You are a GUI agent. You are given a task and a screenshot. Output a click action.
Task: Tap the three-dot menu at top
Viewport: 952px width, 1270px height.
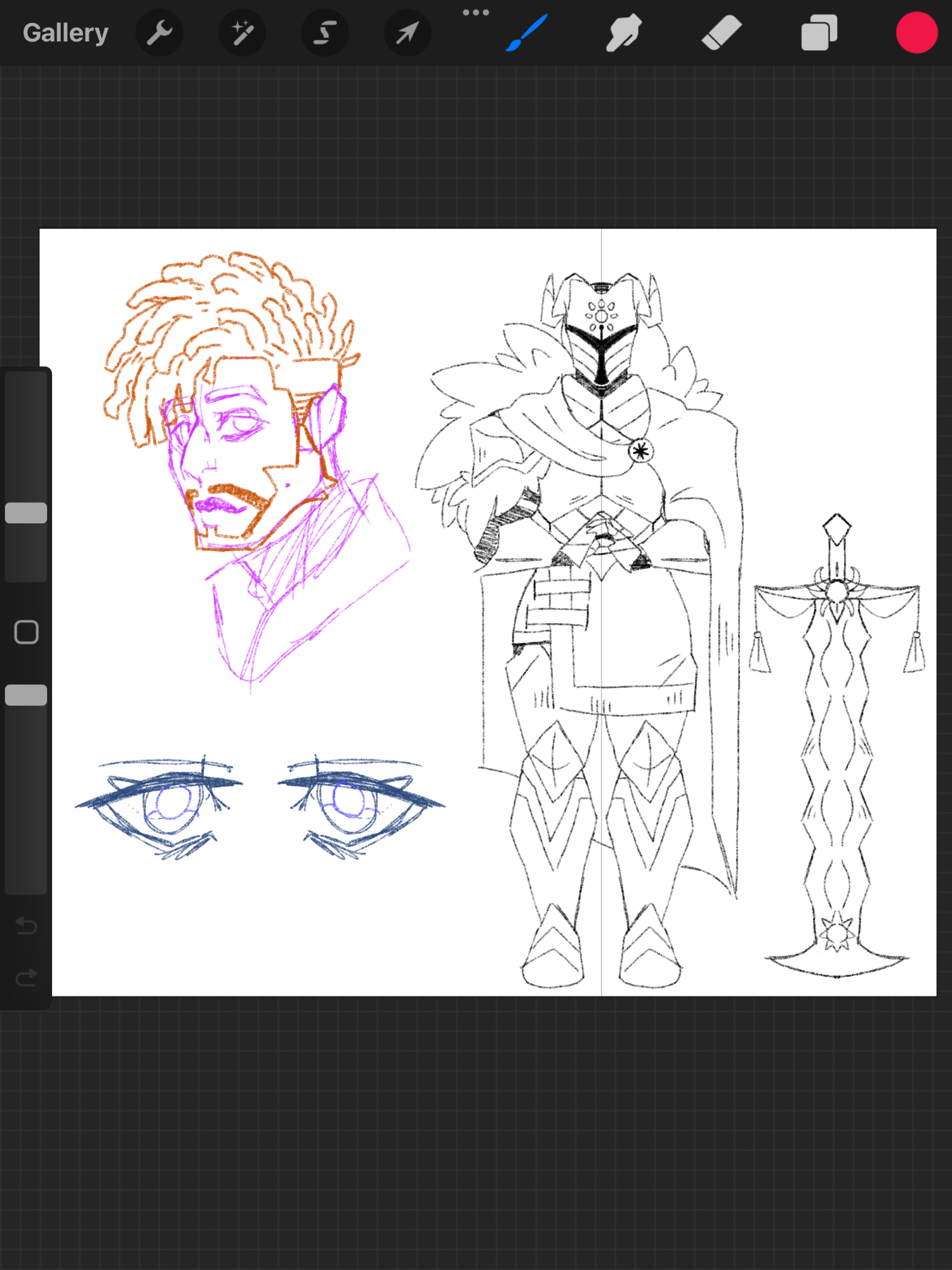pos(475,12)
